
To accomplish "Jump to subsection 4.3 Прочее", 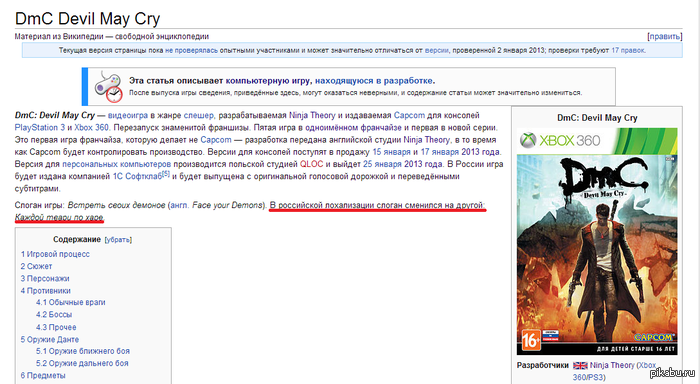I will (x=56, y=327).
